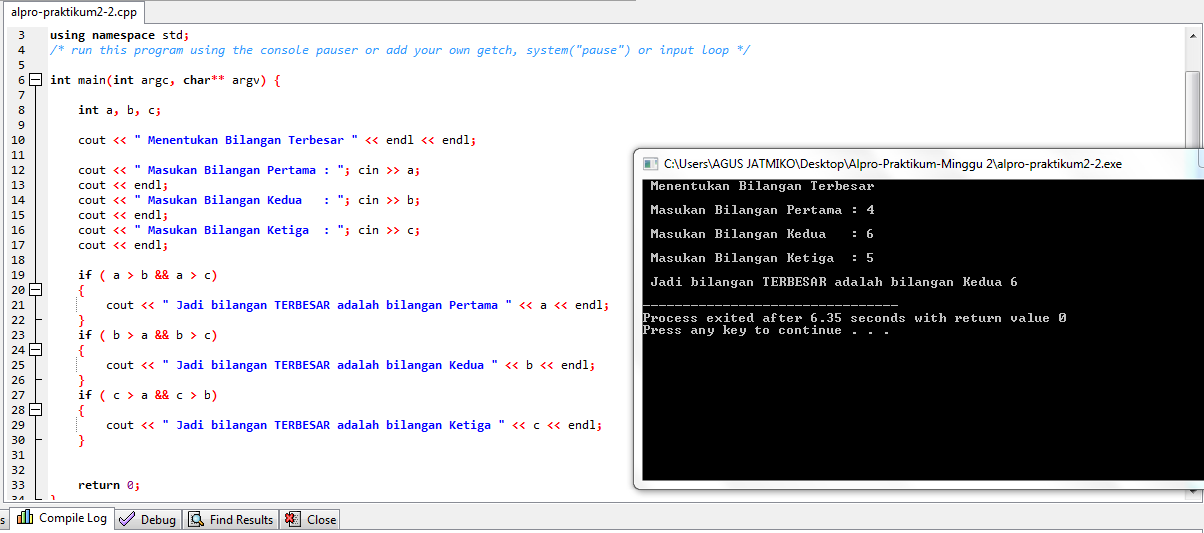
Task: Click line number 19 in the gutter
Action: pos(18,275)
